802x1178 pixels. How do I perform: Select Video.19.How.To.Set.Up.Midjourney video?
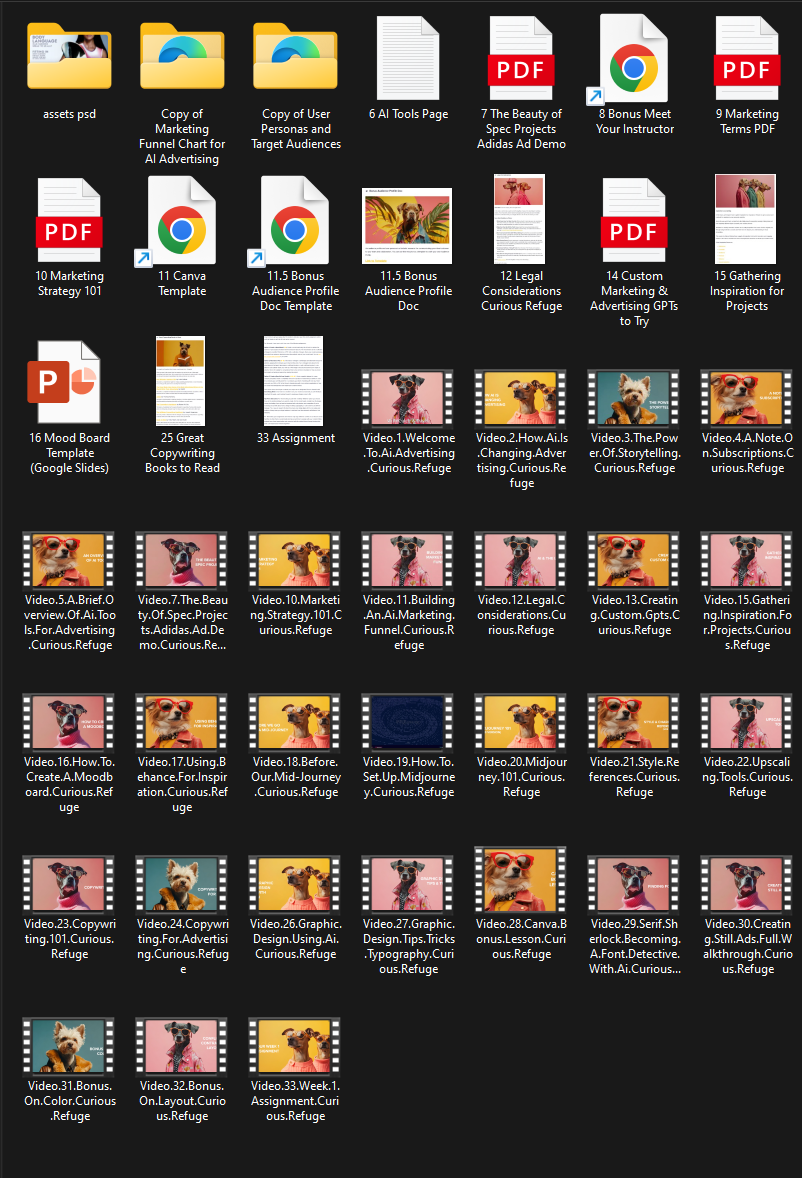[x=408, y=723]
